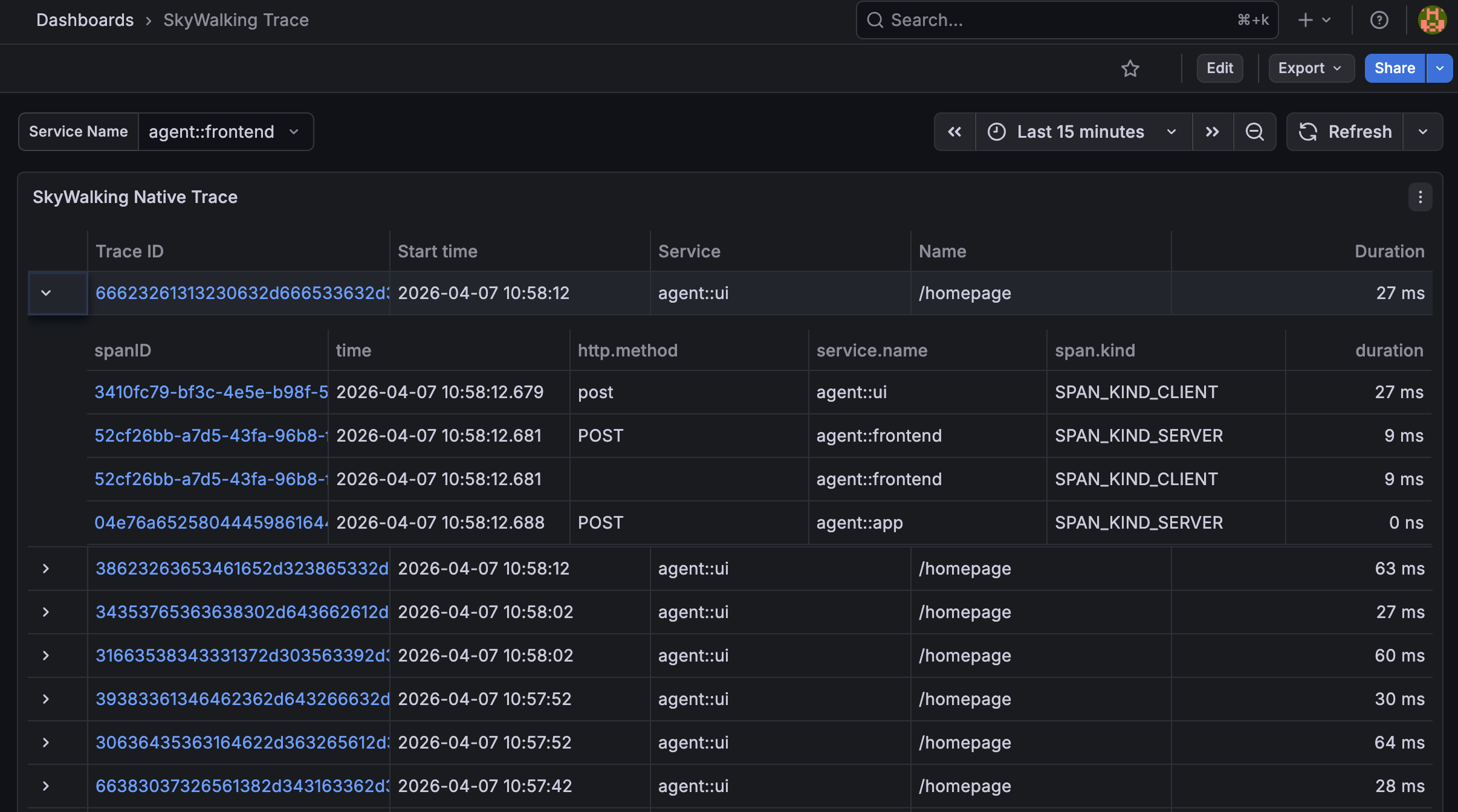1458x812 pixels.
Task: Expand the trace with 63 ms duration
Action: click(46, 568)
